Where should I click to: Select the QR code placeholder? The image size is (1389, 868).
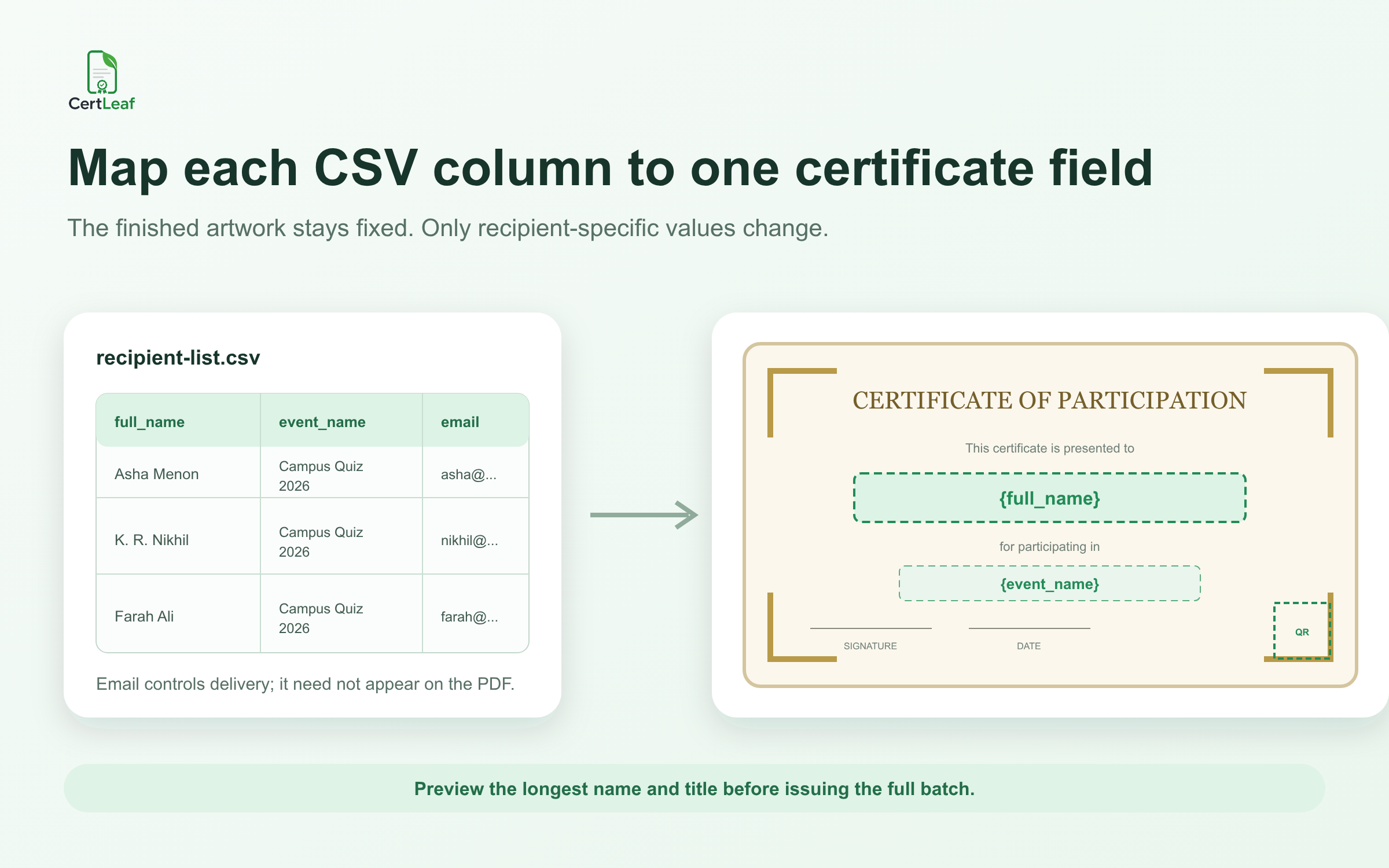point(1302,631)
